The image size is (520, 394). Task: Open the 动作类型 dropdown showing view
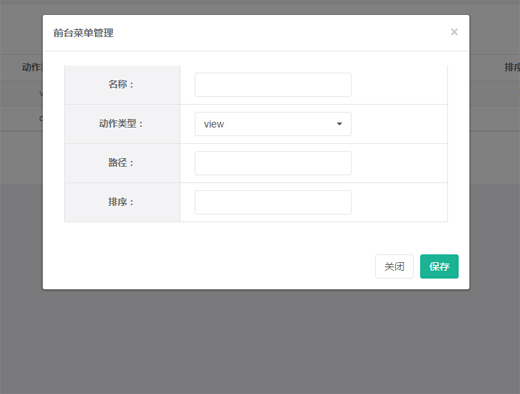pos(273,124)
